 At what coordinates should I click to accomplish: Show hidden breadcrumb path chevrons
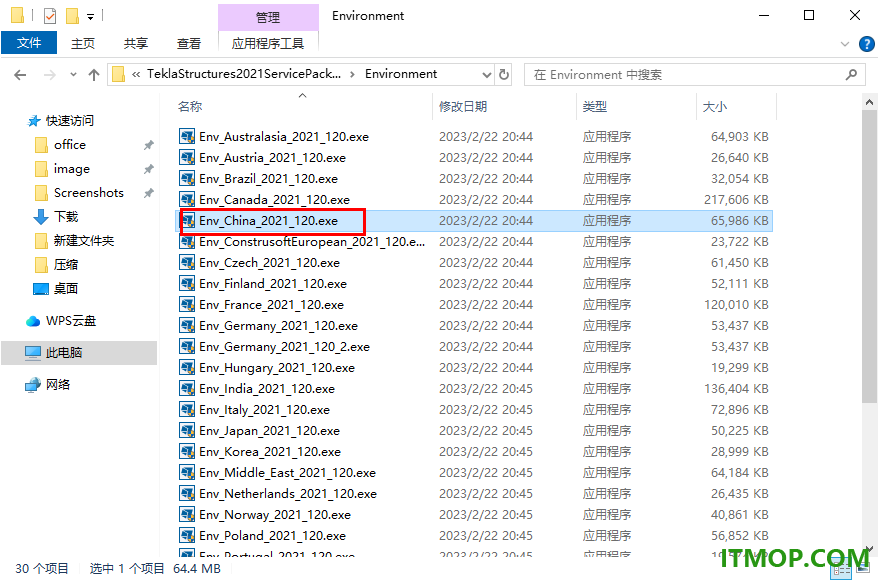coord(136,74)
